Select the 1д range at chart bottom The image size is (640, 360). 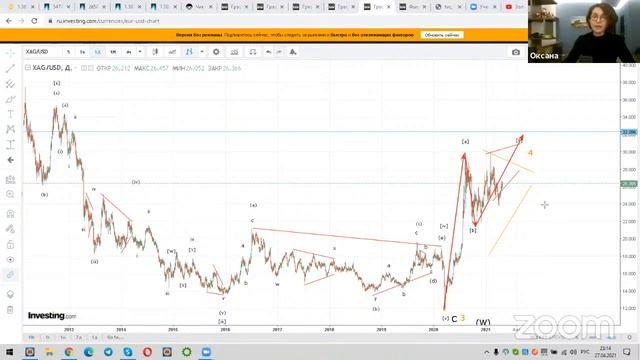point(94,338)
